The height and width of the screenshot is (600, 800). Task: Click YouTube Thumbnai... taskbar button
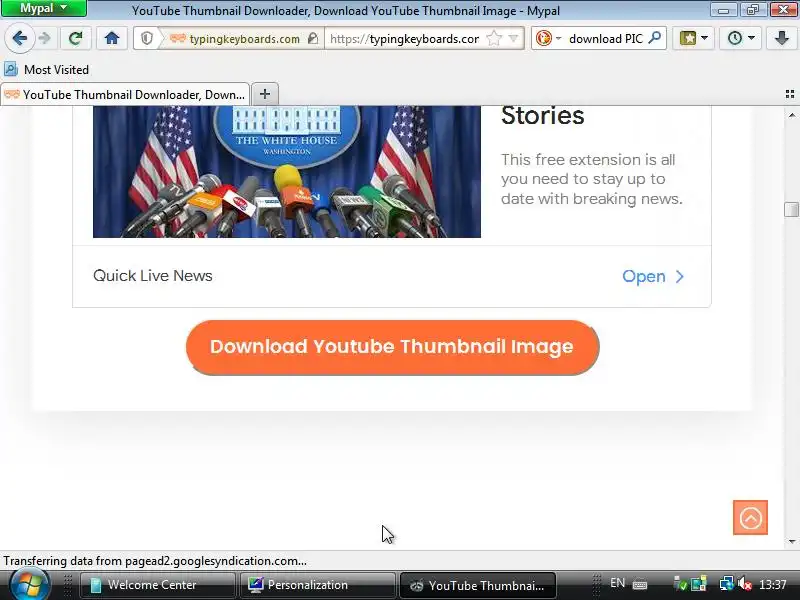point(478,585)
